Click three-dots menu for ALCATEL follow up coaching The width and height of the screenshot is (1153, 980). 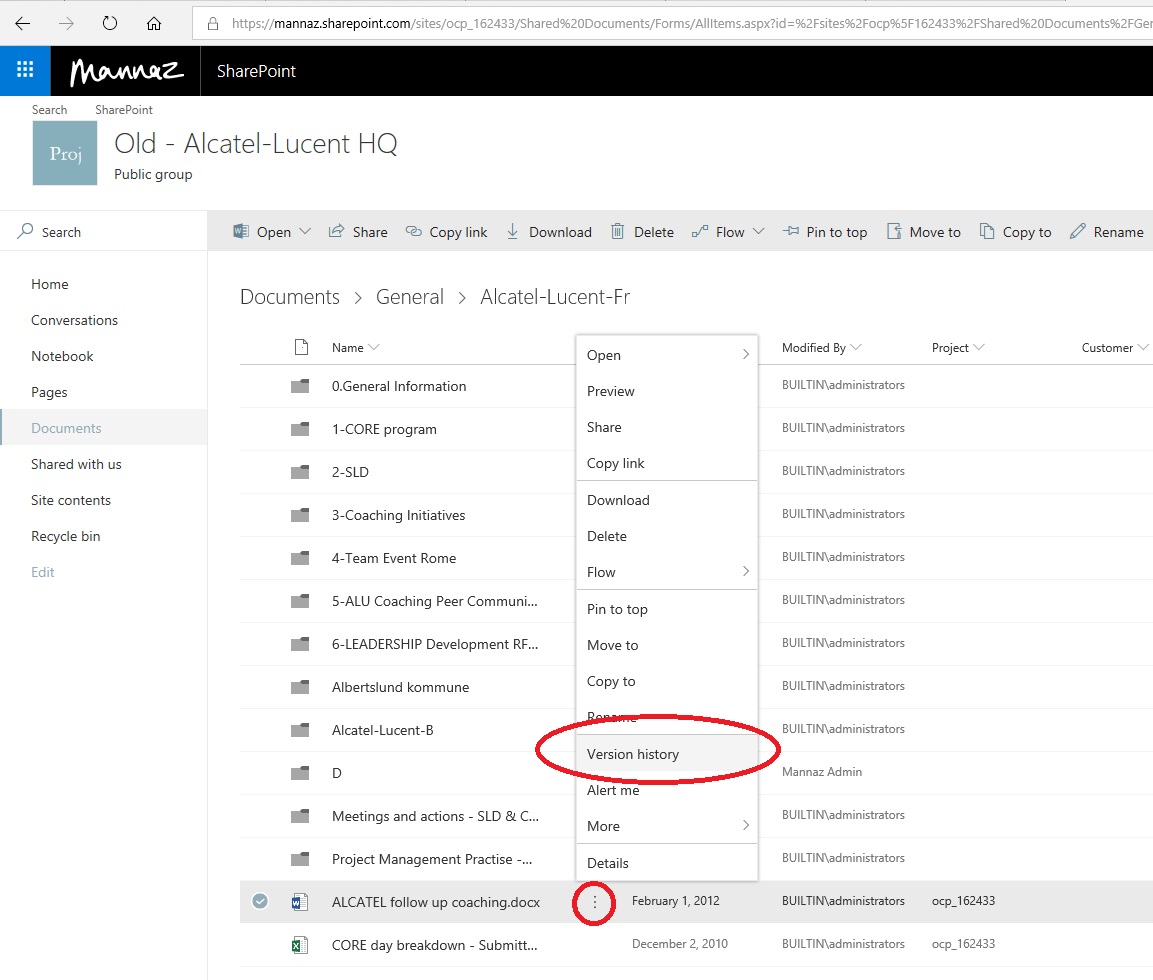coord(594,901)
